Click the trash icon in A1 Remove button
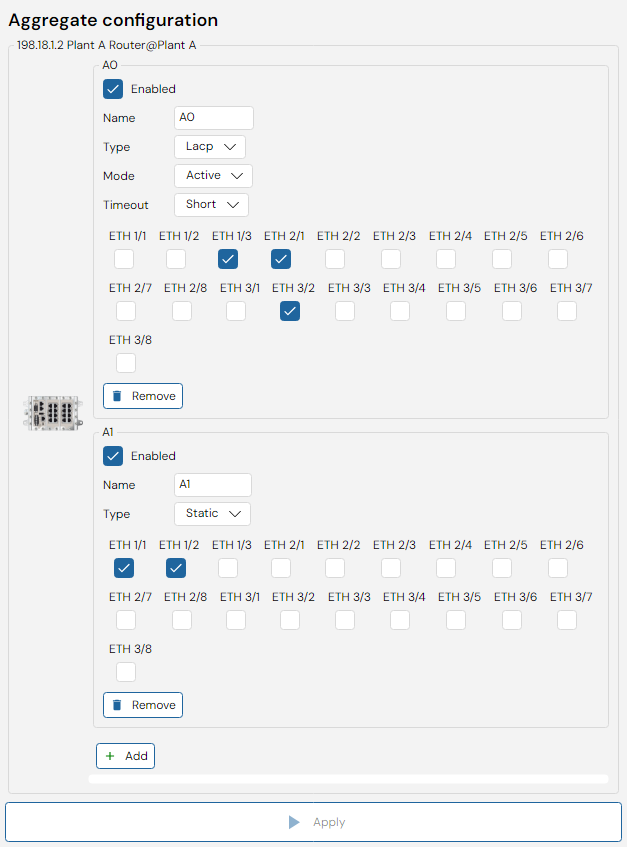The height and width of the screenshot is (847, 627). point(117,705)
